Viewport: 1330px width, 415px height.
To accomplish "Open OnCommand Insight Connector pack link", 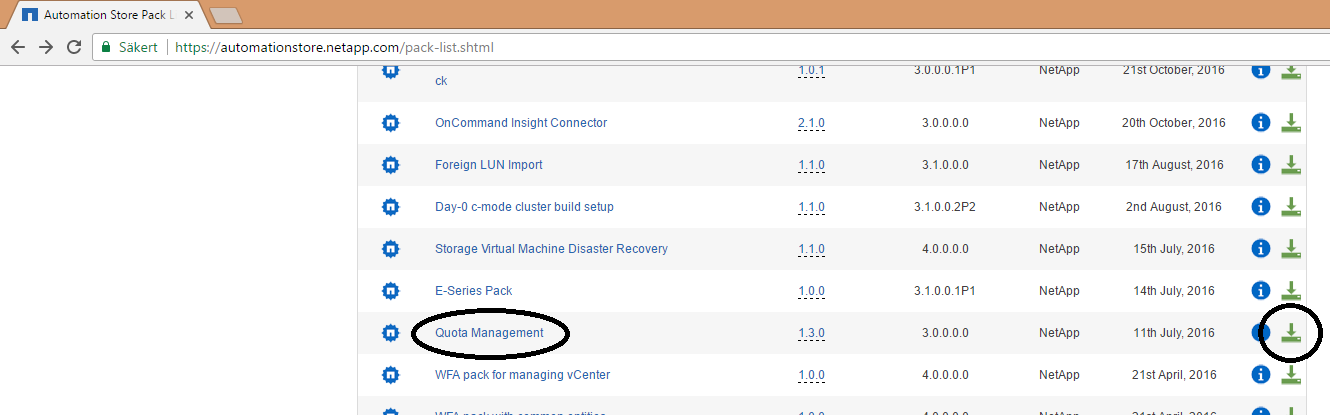I will (521, 123).
